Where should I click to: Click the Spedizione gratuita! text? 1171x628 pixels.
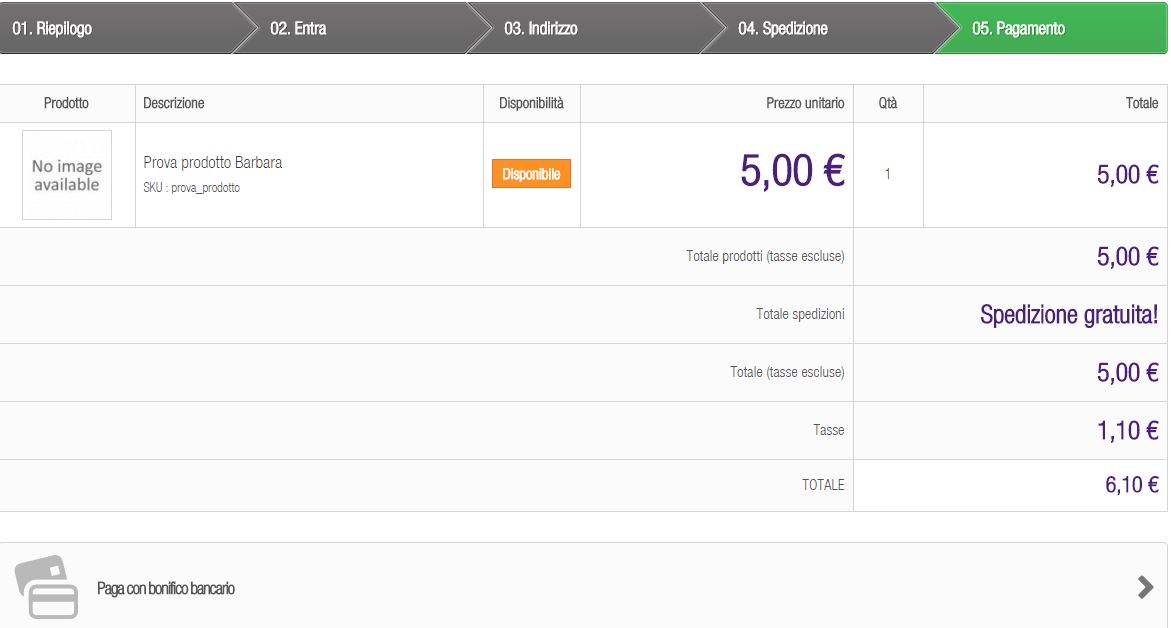pos(1068,315)
